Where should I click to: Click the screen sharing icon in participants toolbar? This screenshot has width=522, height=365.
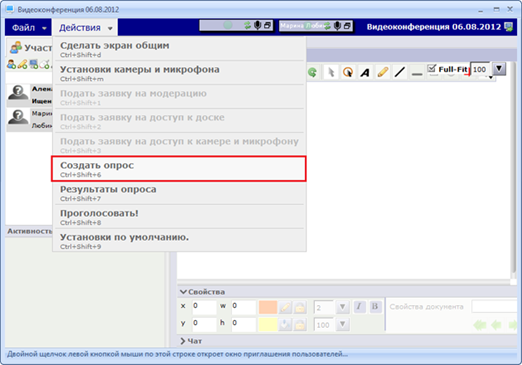point(33,64)
